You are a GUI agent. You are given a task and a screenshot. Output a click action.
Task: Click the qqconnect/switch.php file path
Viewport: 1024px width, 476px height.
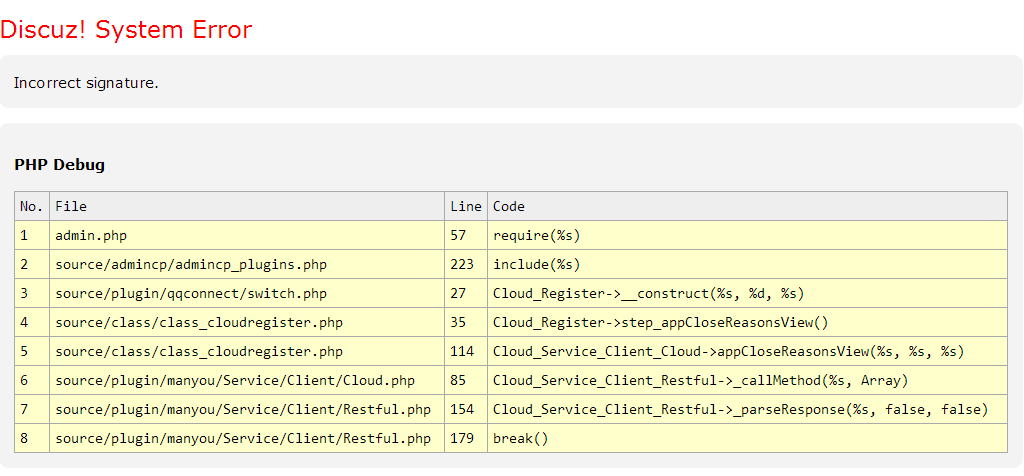(x=191, y=294)
